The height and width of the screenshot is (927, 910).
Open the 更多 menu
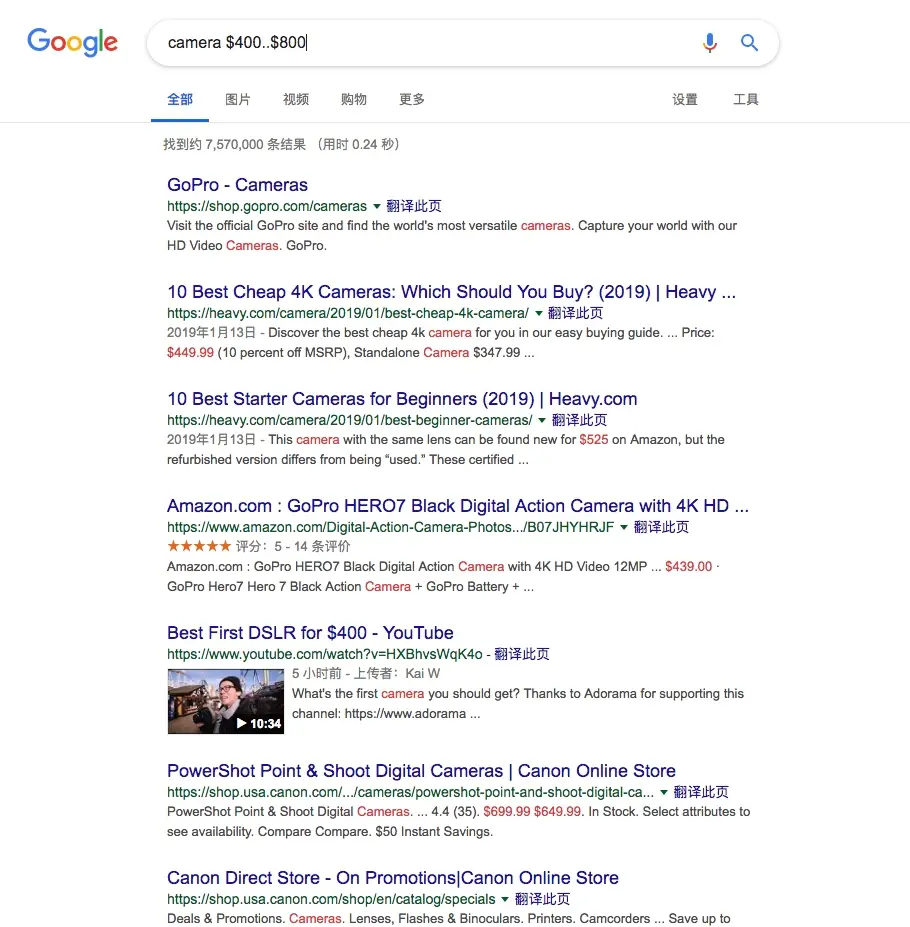click(412, 99)
